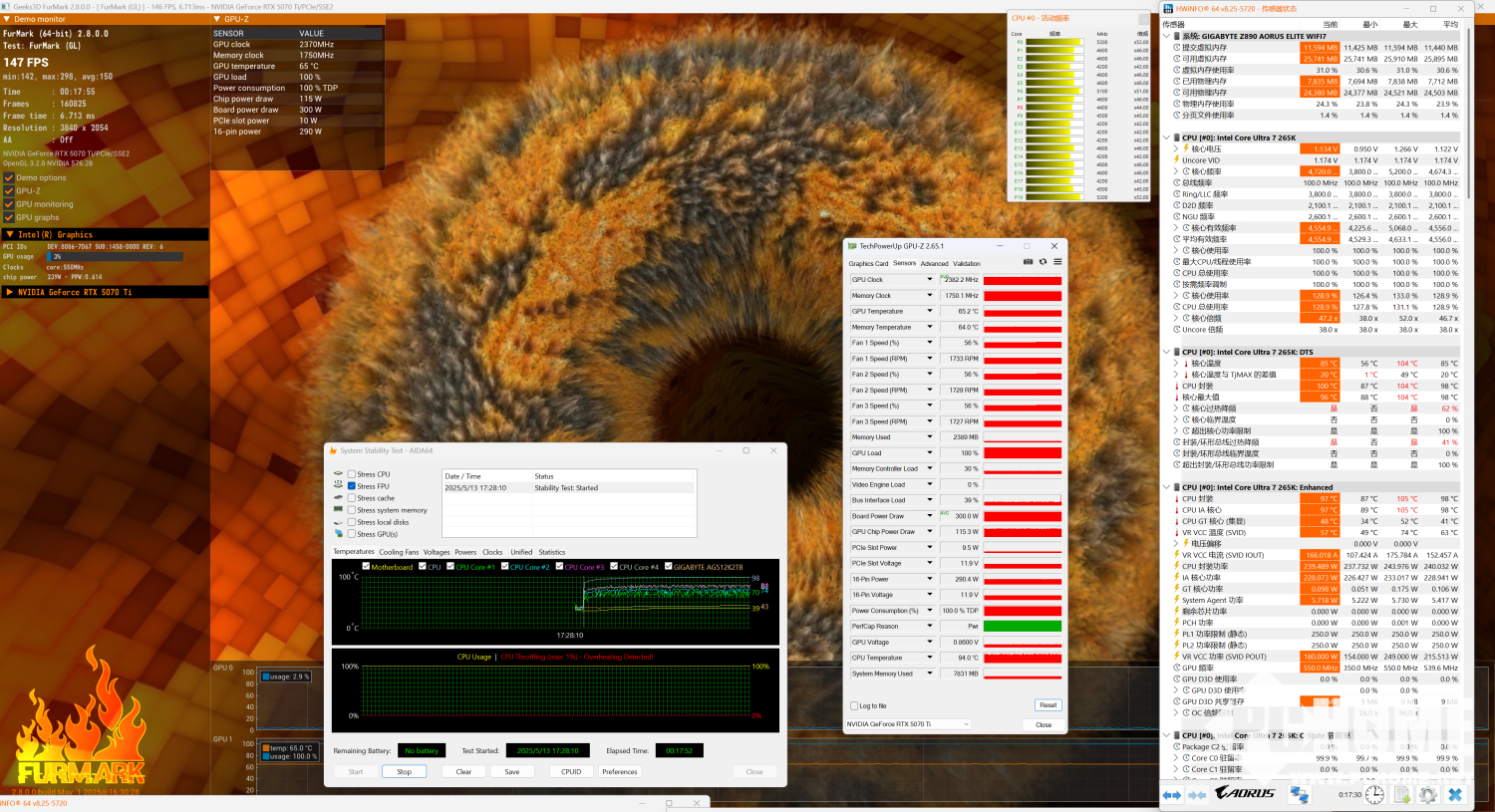The image size is (1495, 812).
Task: Click the Stress local disks drive icon
Action: click(x=338, y=522)
